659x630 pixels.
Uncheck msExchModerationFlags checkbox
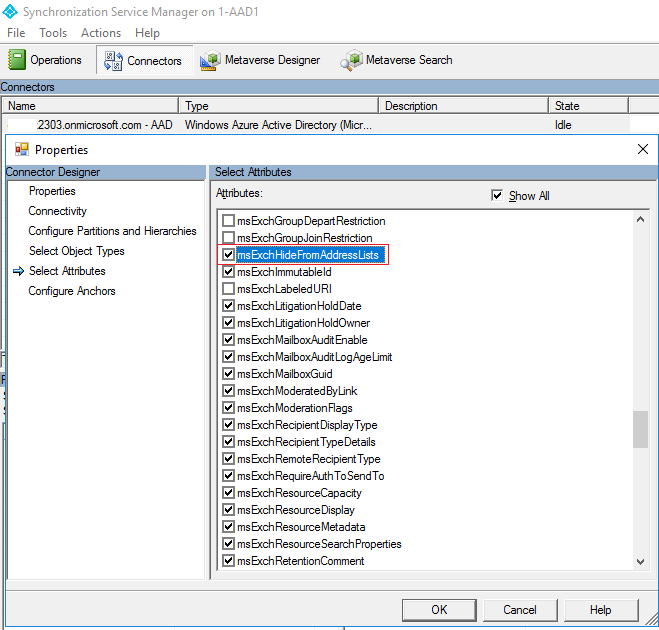[228, 408]
